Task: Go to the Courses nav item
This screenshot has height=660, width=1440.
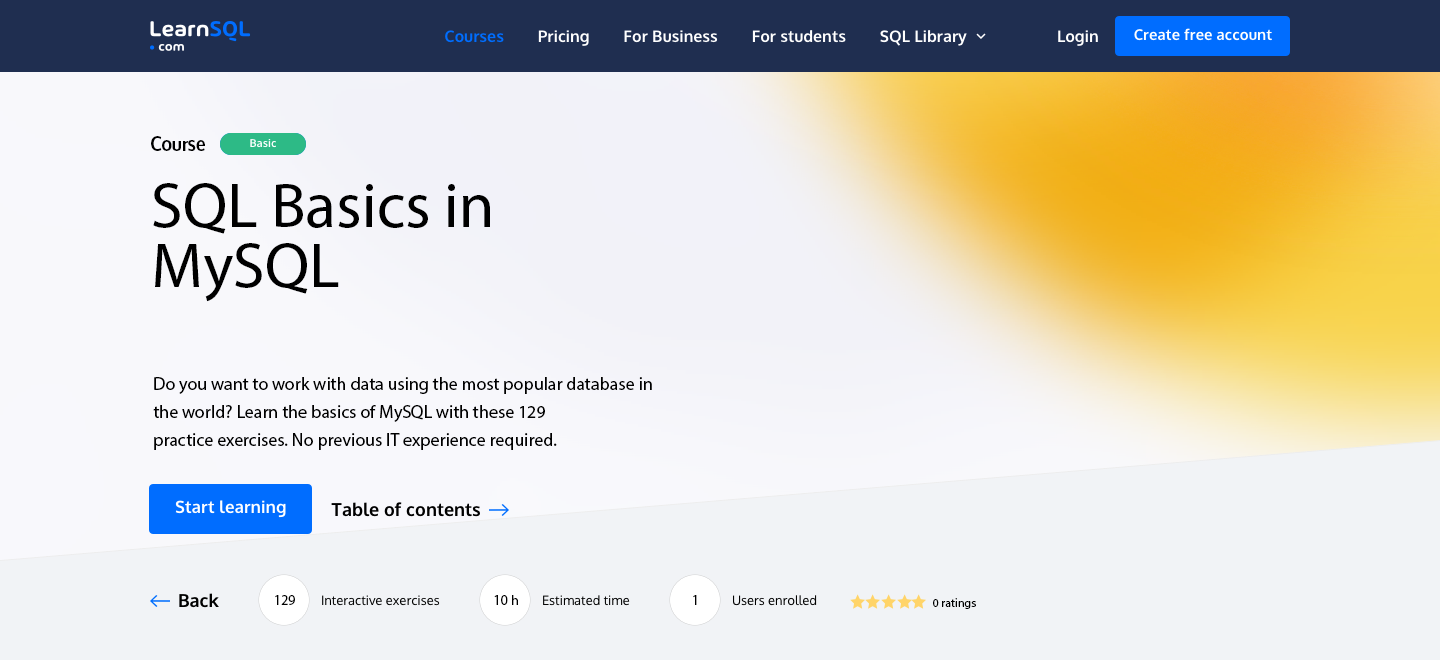Action: [474, 36]
